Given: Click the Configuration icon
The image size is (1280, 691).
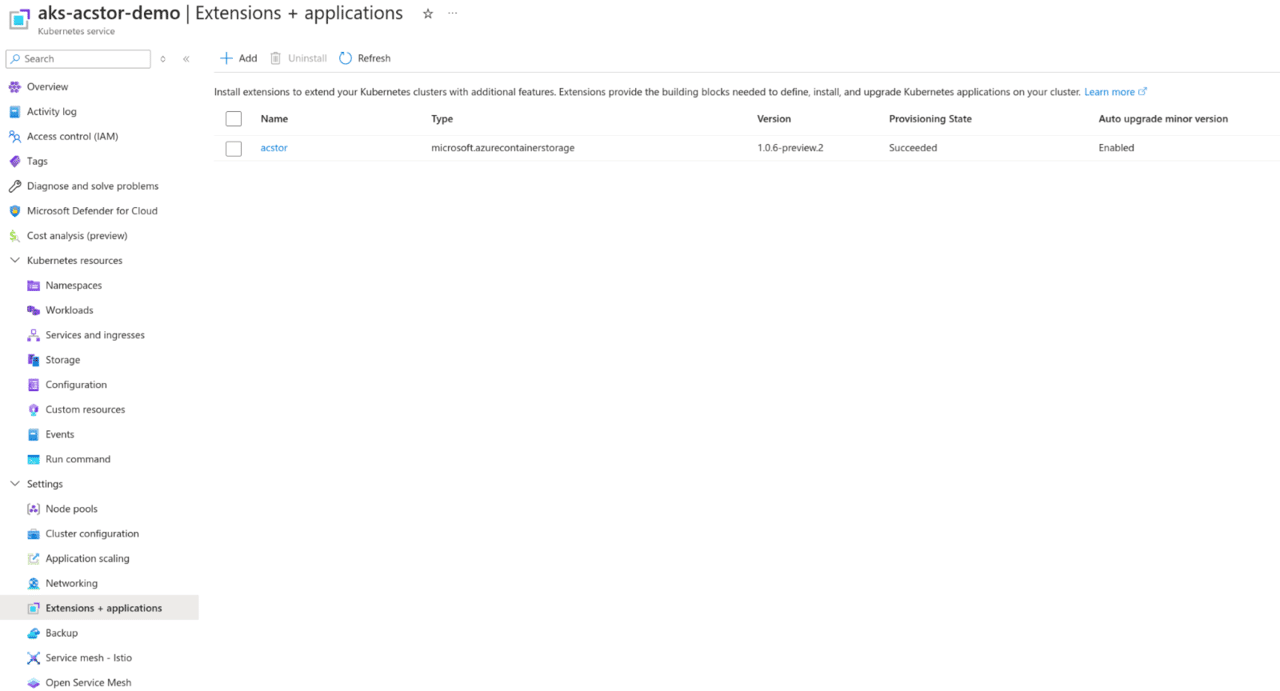Looking at the screenshot, I should pos(33,385).
